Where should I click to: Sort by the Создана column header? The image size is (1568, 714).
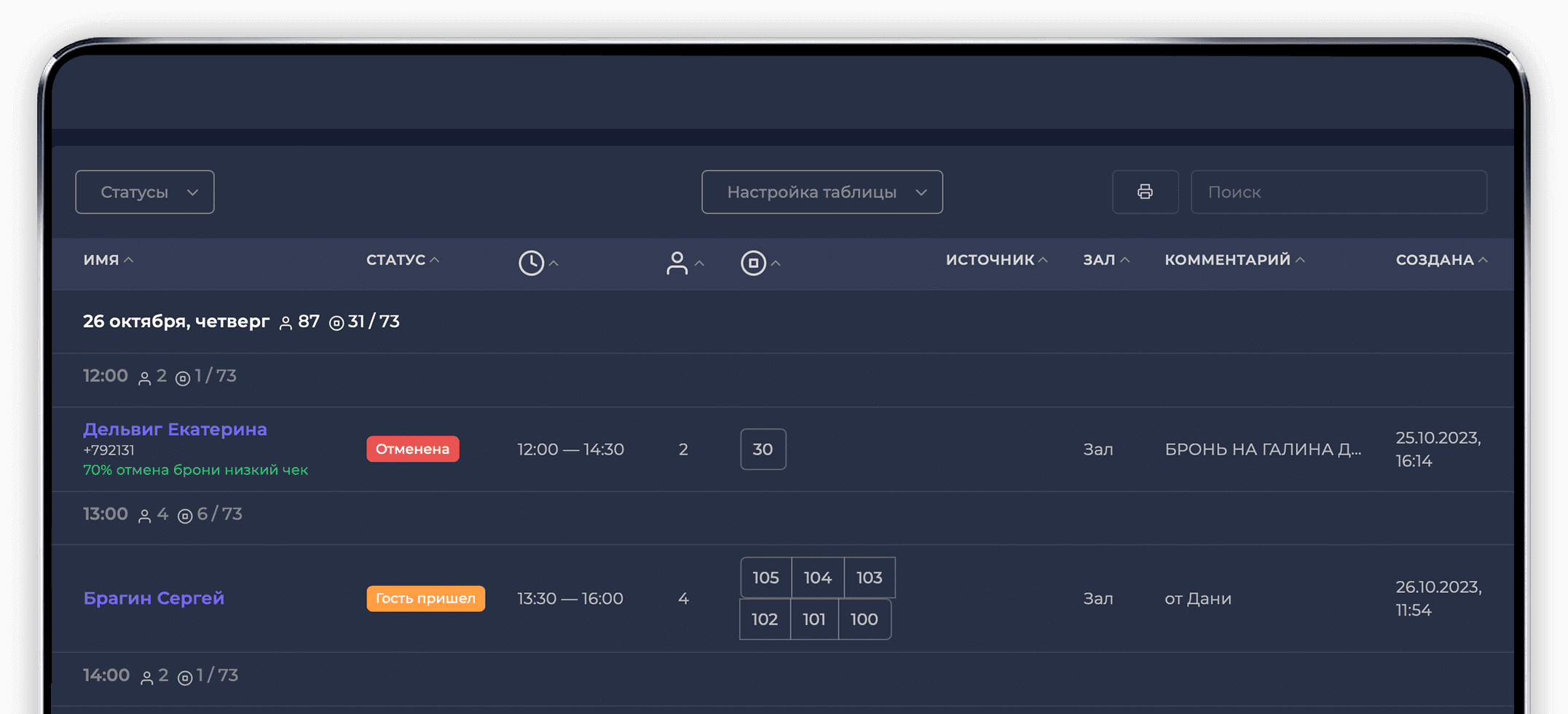pyautogui.click(x=1435, y=260)
